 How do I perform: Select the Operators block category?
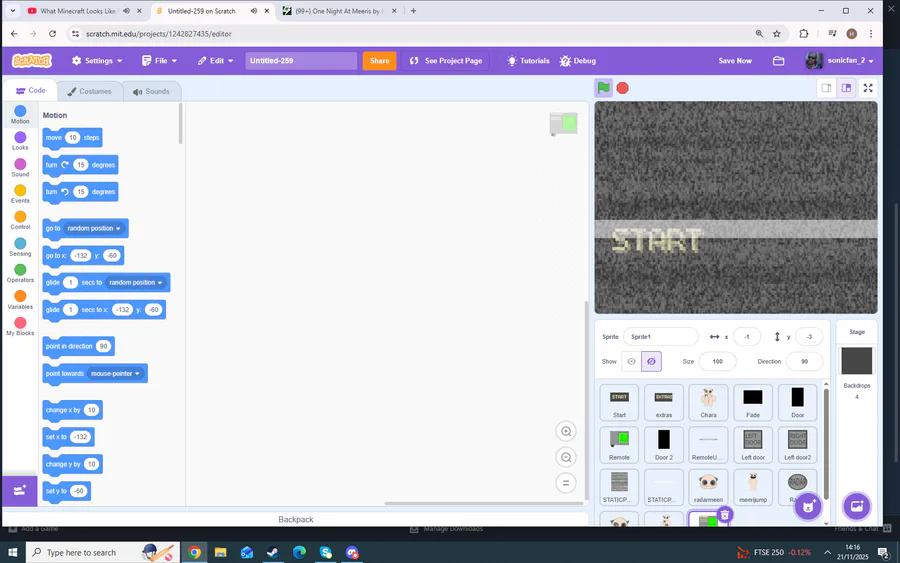[x=20, y=274]
